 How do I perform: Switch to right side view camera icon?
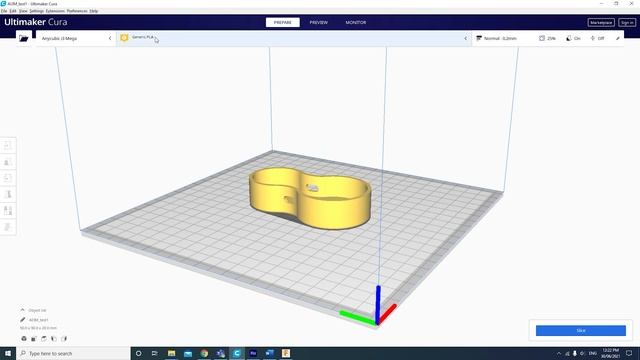[64, 338]
